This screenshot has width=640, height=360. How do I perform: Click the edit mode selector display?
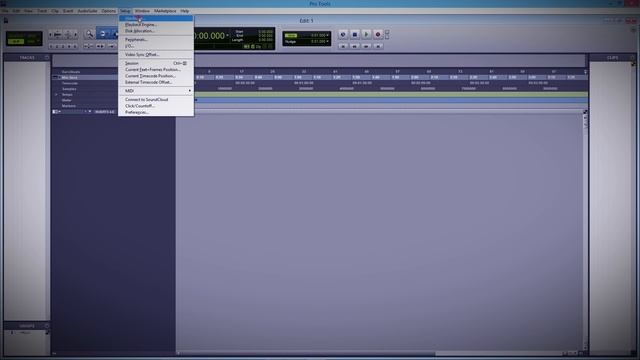(x=24, y=38)
